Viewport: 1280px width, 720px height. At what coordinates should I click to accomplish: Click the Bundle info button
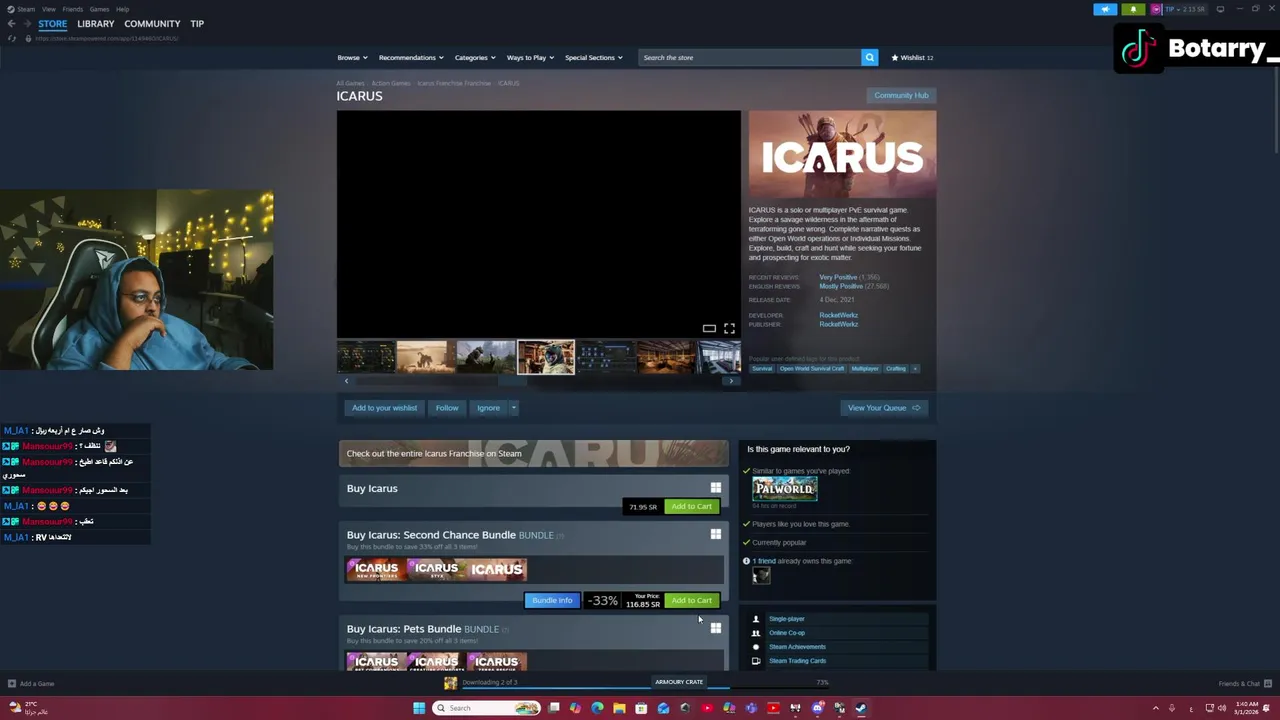point(552,600)
